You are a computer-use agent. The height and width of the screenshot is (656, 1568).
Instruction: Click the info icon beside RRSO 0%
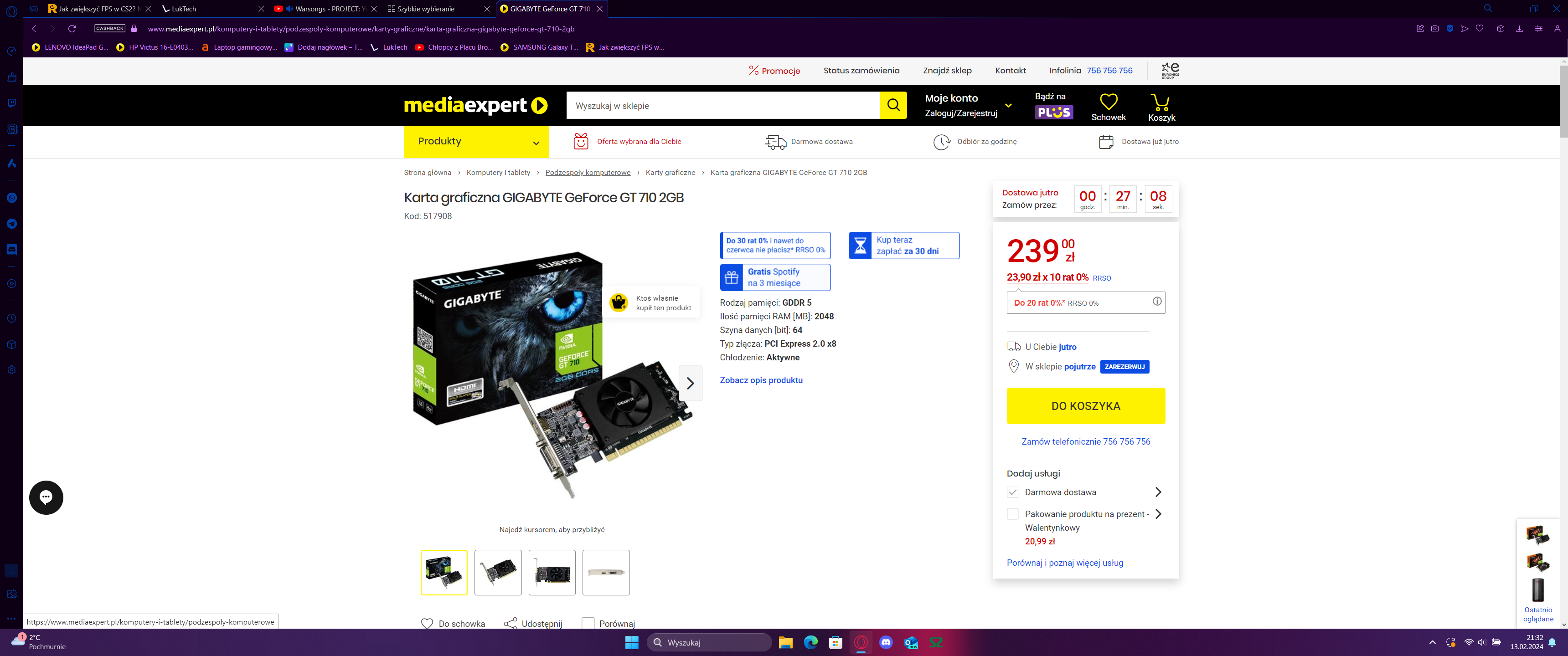coord(1156,301)
